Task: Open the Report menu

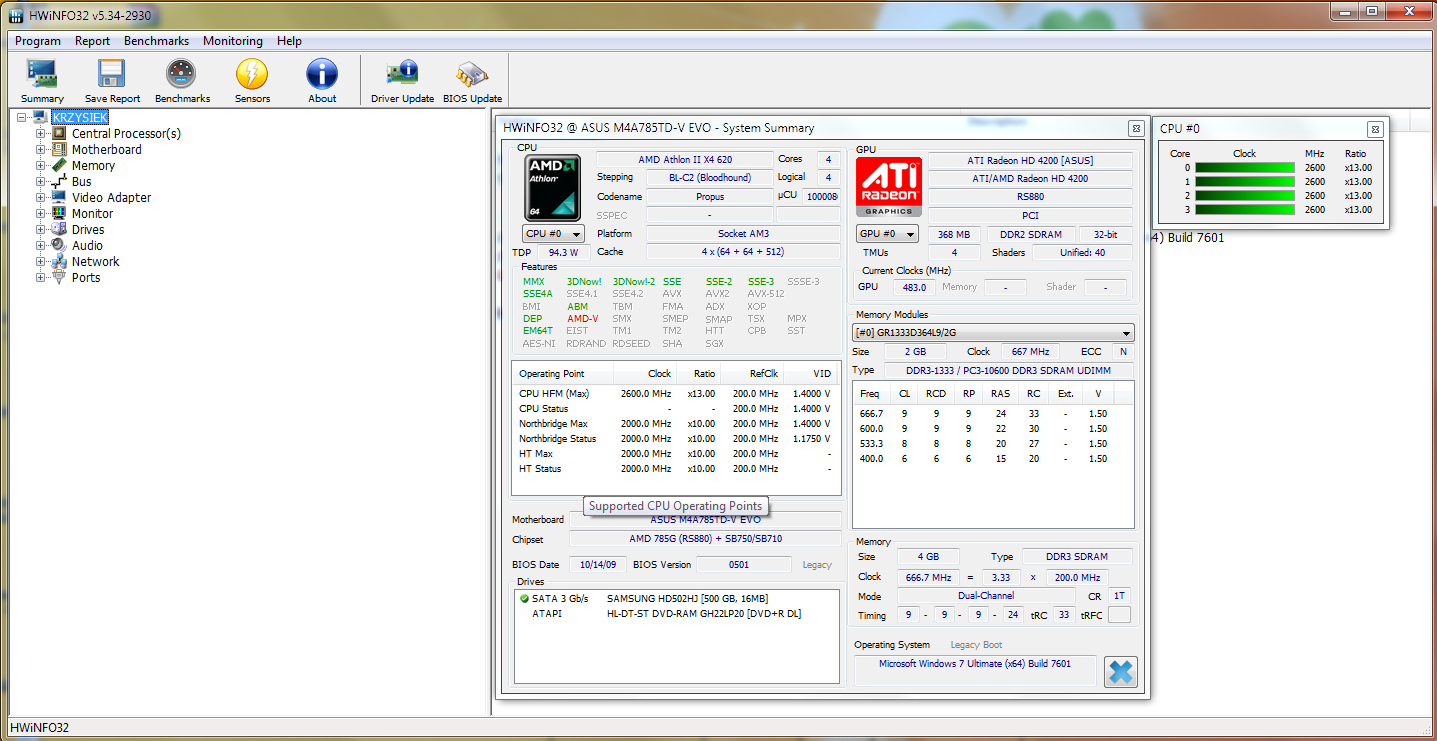Action: click(93, 41)
